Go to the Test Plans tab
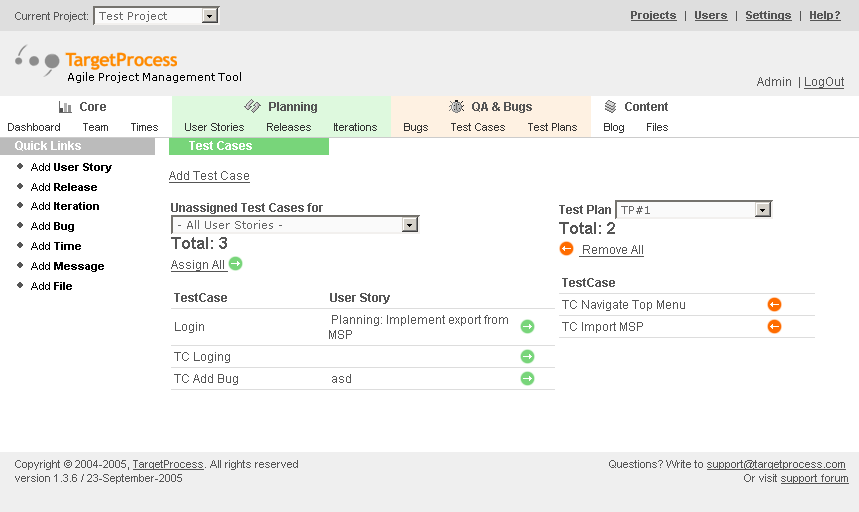The height and width of the screenshot is (512, 859). point(552,128)
